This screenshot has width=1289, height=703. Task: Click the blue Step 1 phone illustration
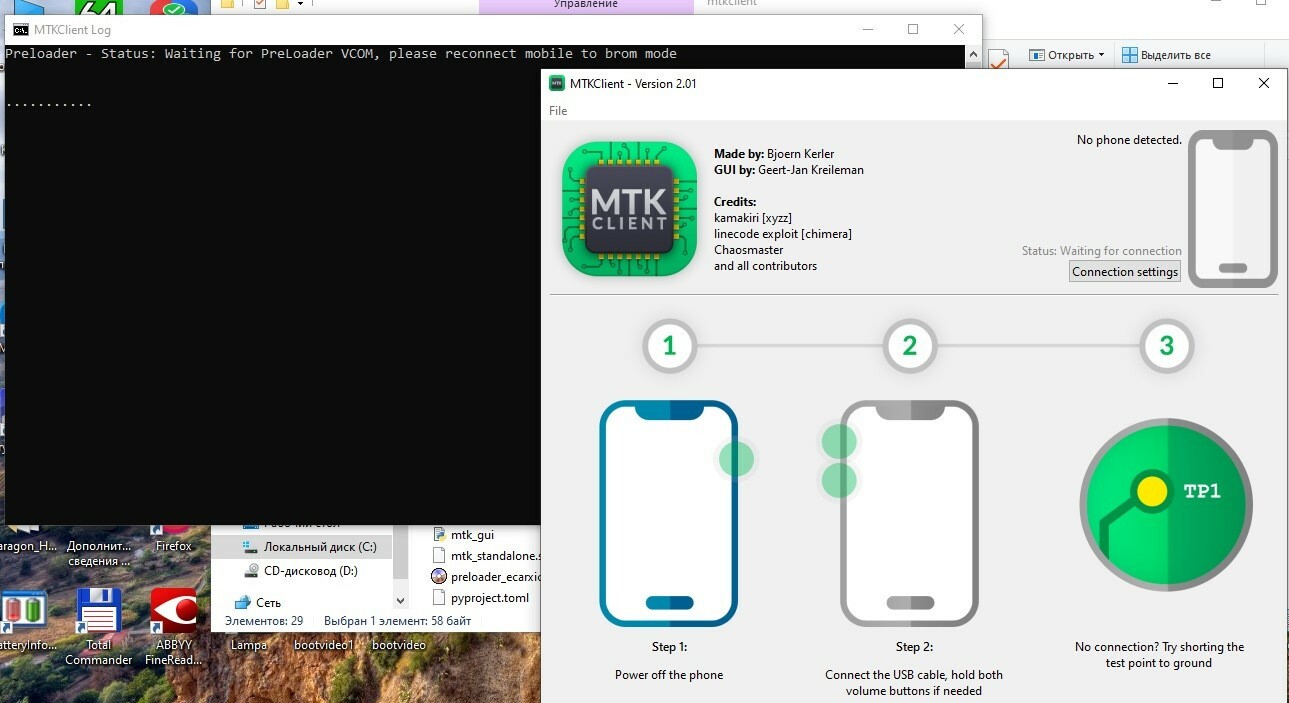point(668,513)
